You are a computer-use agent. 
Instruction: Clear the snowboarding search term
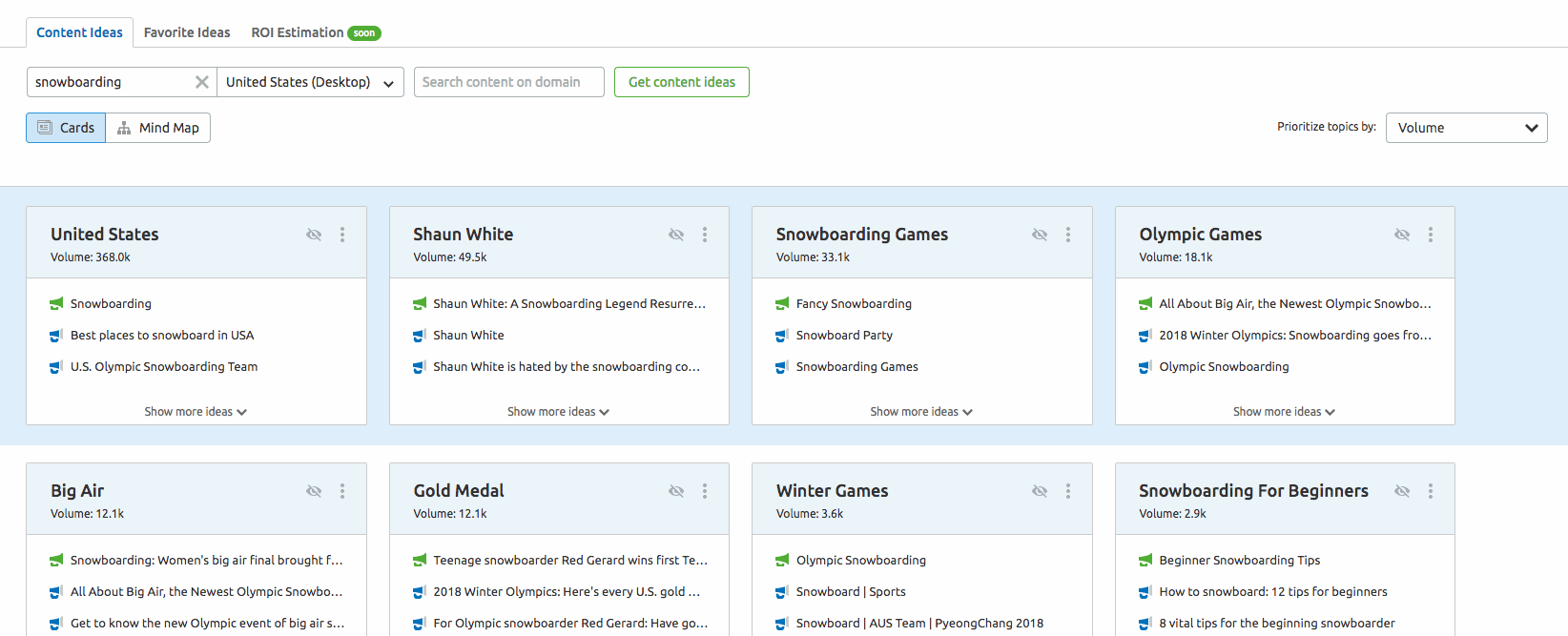tap(202, 82)
